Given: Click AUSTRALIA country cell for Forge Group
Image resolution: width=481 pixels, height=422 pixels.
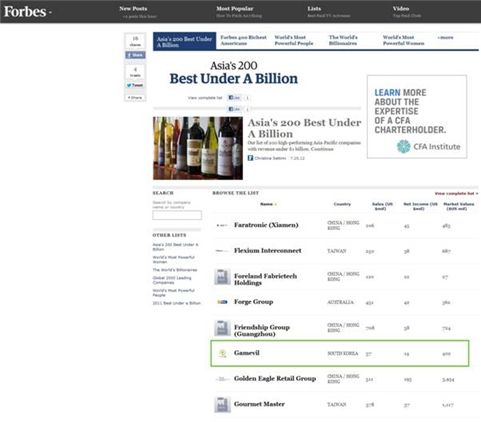Looking at the screenshot, I should (x=340, y=302).
